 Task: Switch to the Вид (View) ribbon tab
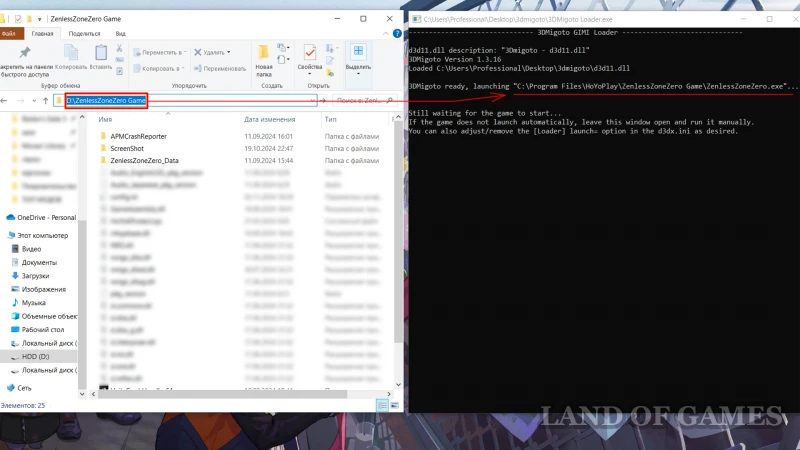[120, 34]
